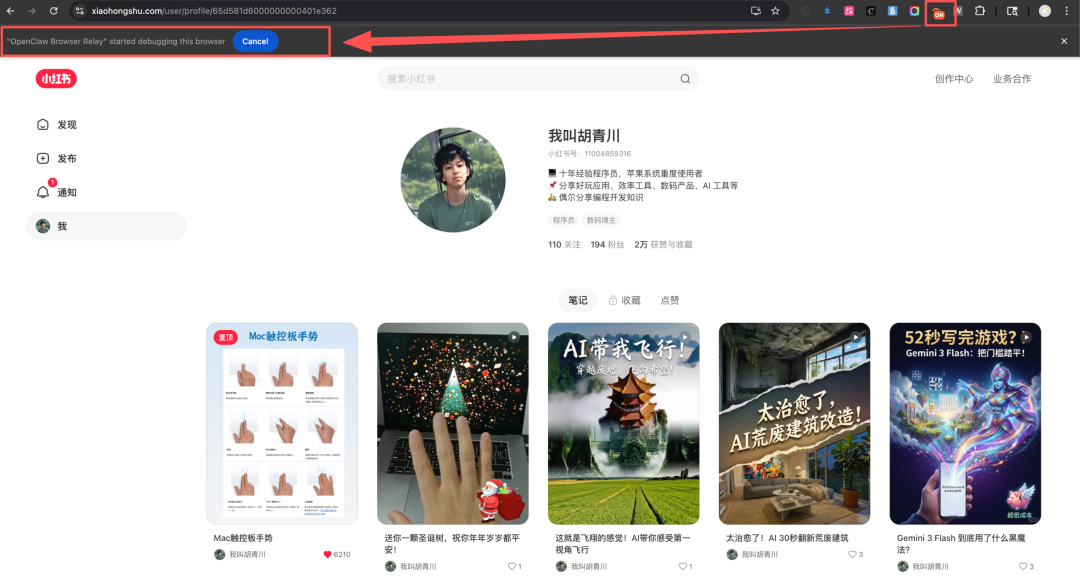
Task: Open the tab search dropdown
Action: click(1012, 12)
